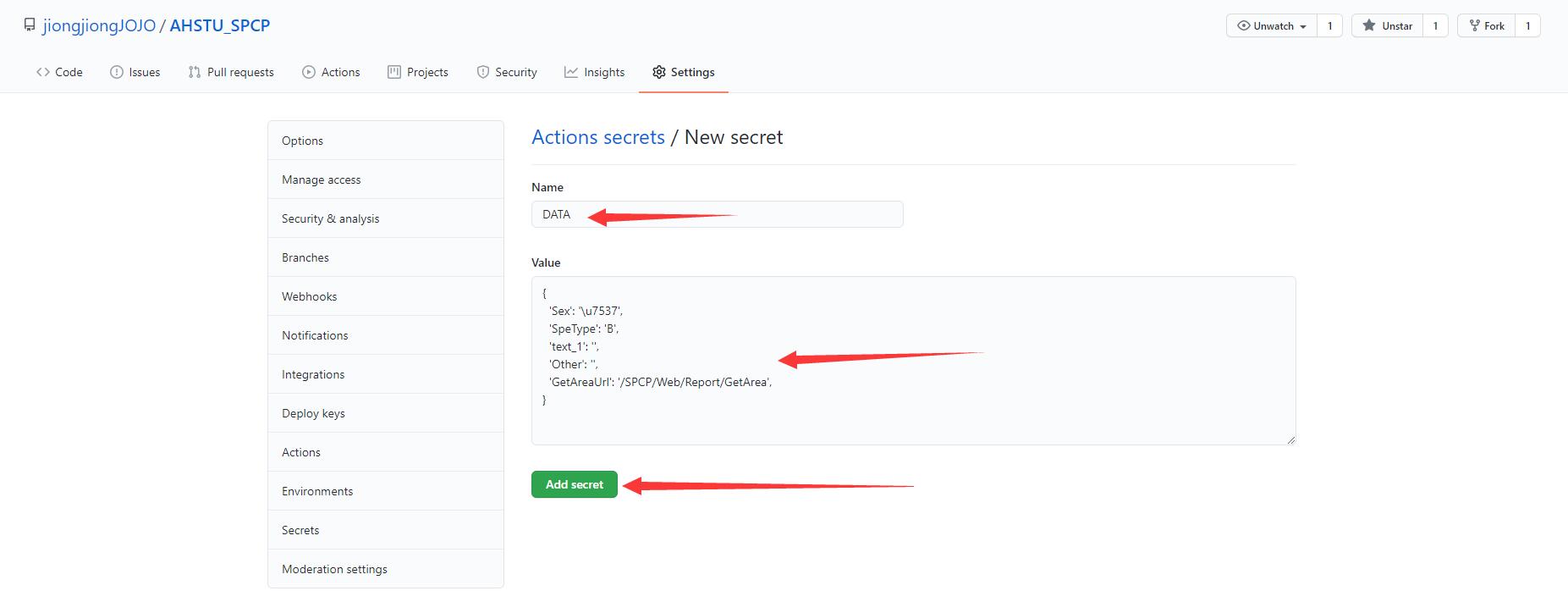The width and height of the screenshot is (1568, 602).
Task: Open Manage access in sidebar
Action: (386, 179)
